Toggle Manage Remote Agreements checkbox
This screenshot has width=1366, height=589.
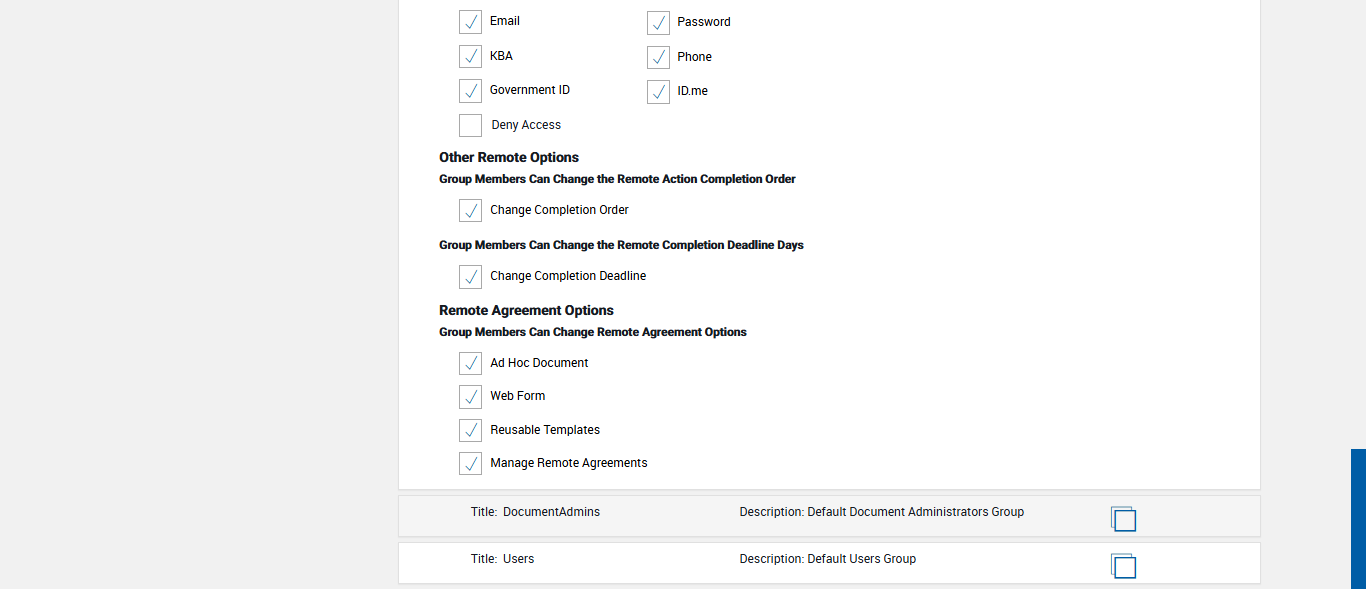click(x=470, y=464)
